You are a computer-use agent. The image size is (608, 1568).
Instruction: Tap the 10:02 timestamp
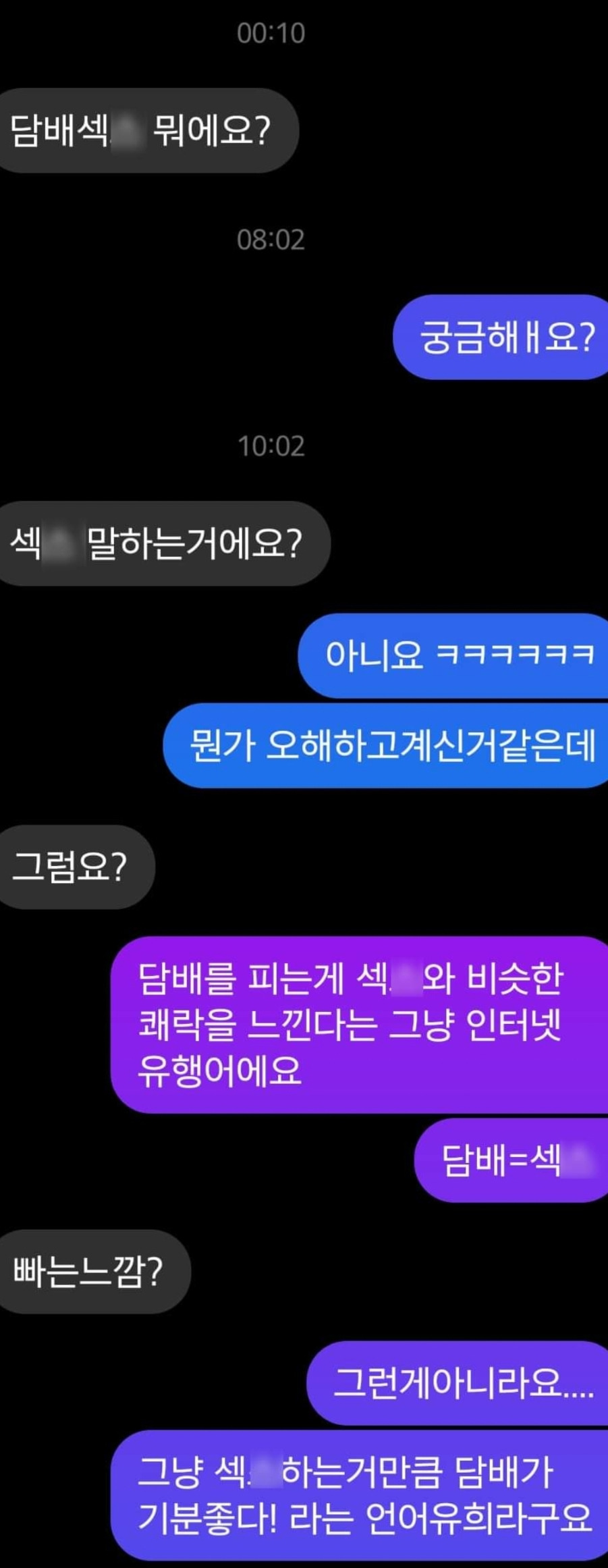click(271, 446)
